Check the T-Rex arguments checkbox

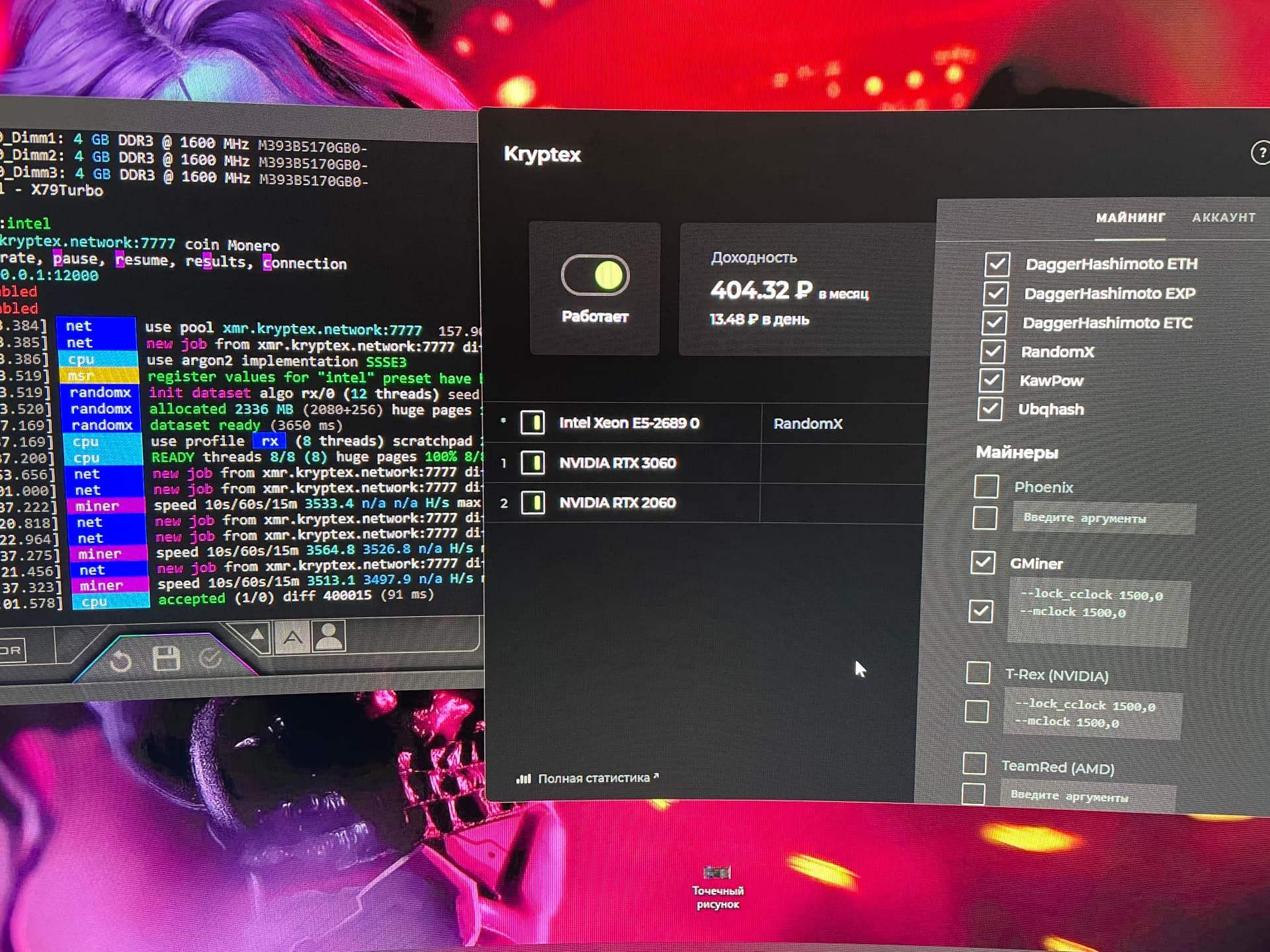[977, 711]
